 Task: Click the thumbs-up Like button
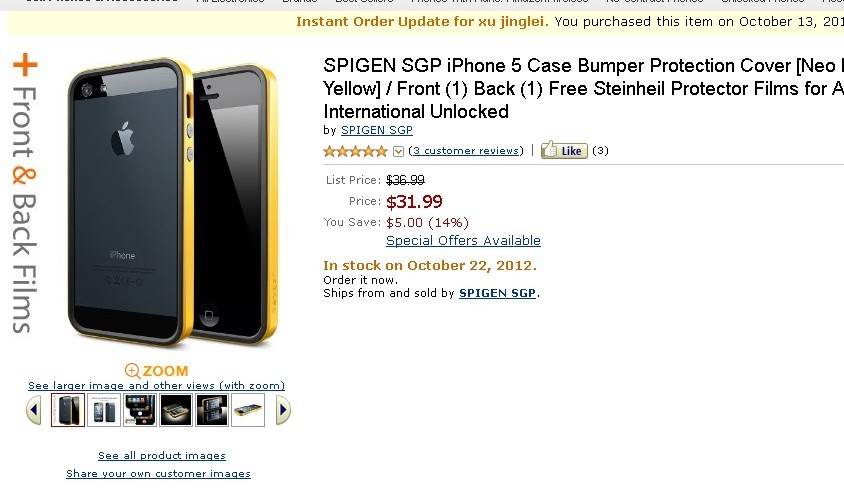564,150
